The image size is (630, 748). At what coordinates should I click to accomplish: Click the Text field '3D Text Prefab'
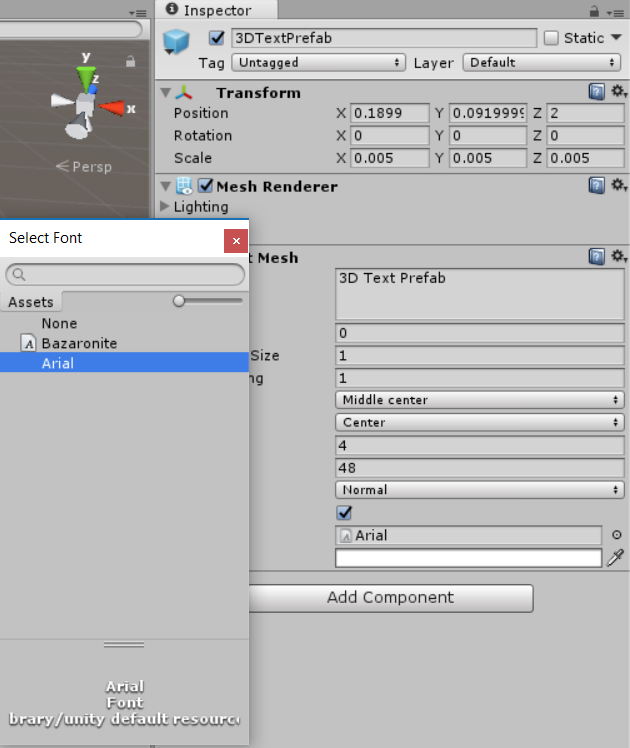480,294
